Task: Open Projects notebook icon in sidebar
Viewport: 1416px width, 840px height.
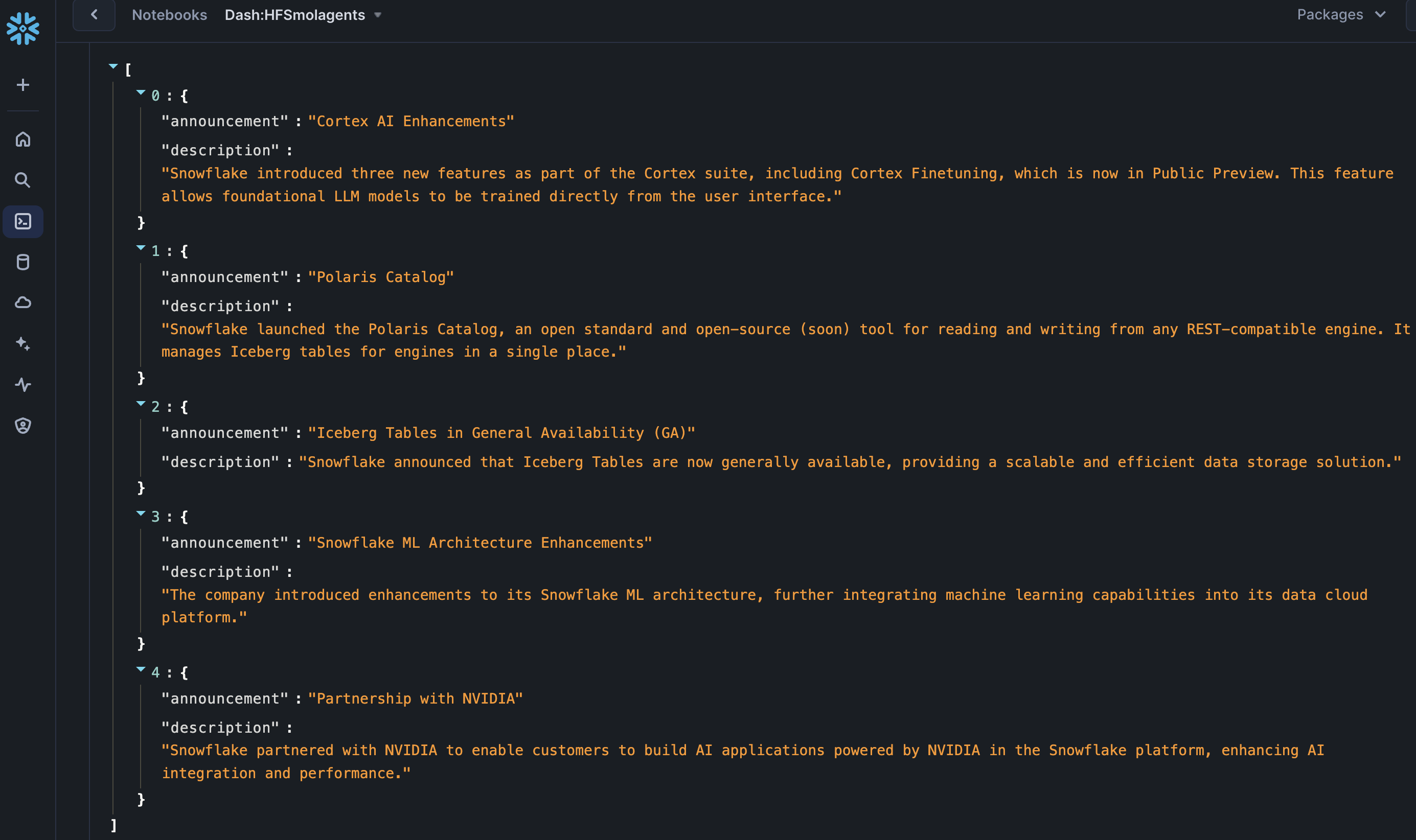Action: point(22,221)
